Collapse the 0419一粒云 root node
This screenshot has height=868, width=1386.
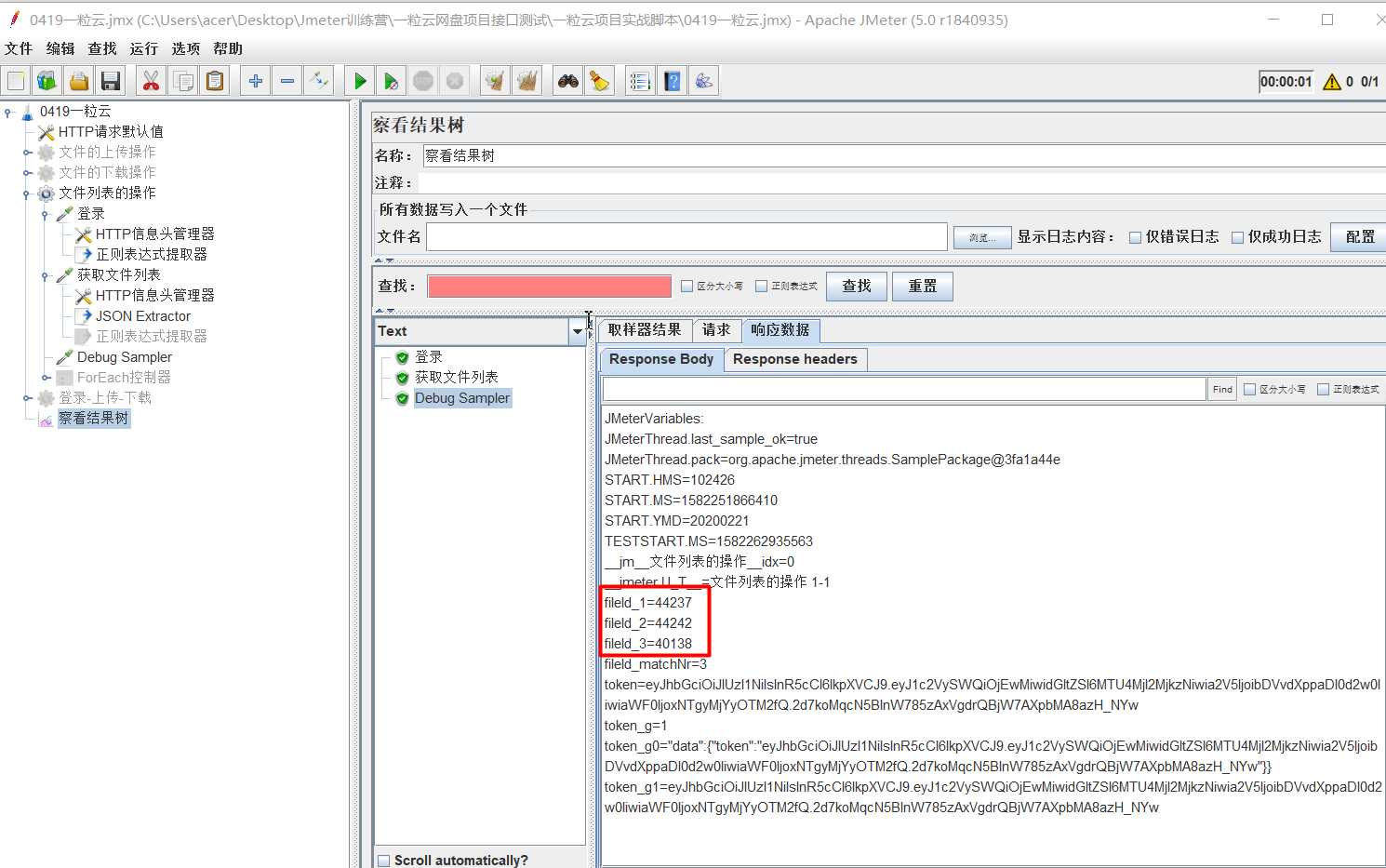(x=8, y=112)
